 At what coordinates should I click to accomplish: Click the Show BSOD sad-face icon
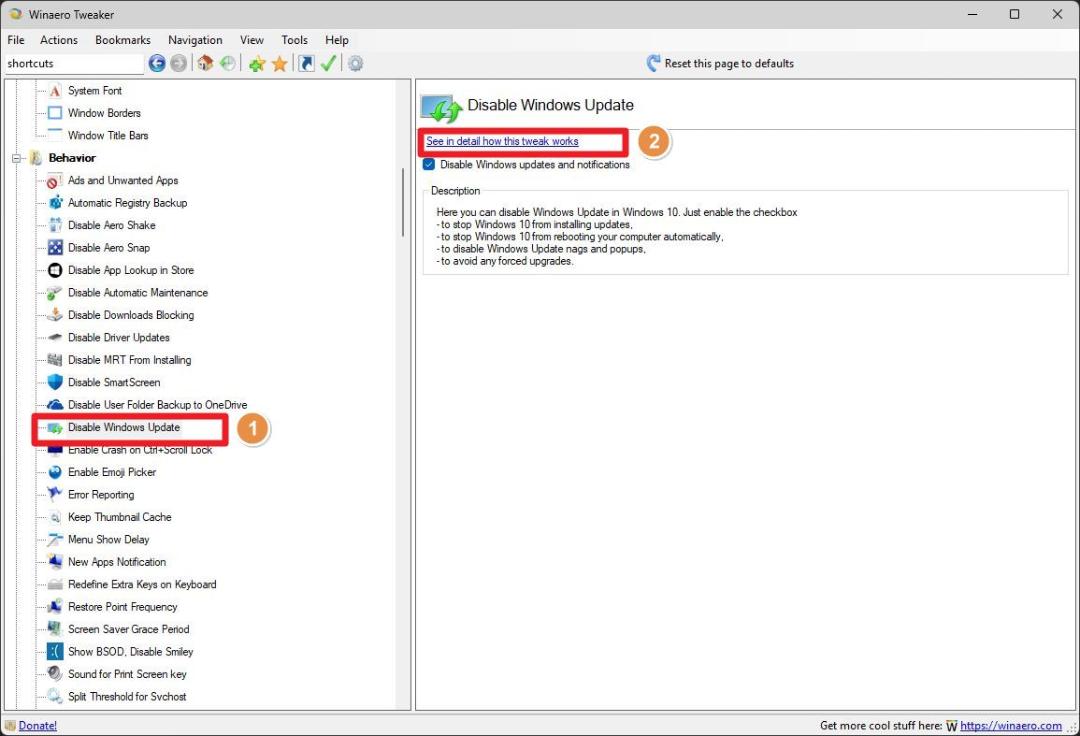(x=55, y=652)
